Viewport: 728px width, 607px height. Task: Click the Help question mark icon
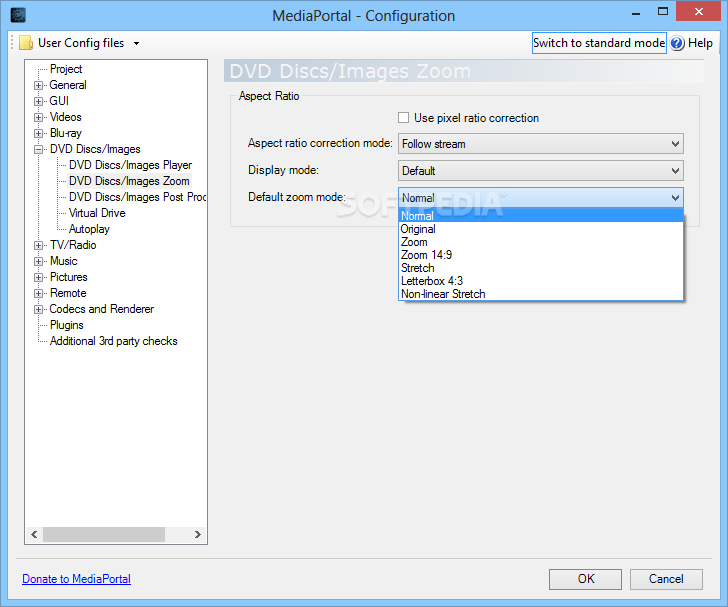click(677, 43)
